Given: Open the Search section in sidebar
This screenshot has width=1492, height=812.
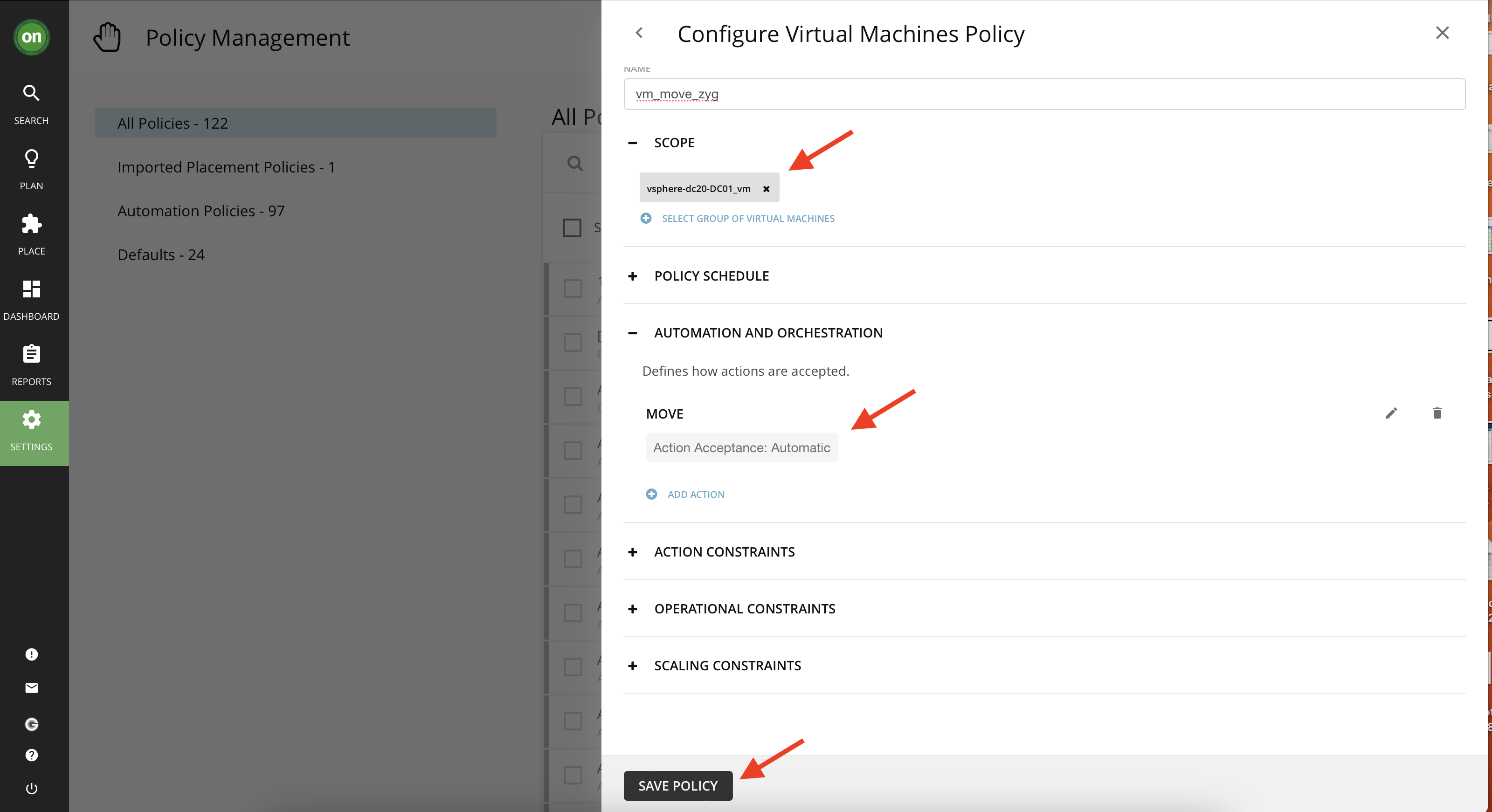Looking at the screenshot, I should pyautogui.click(x=31, y=104).
